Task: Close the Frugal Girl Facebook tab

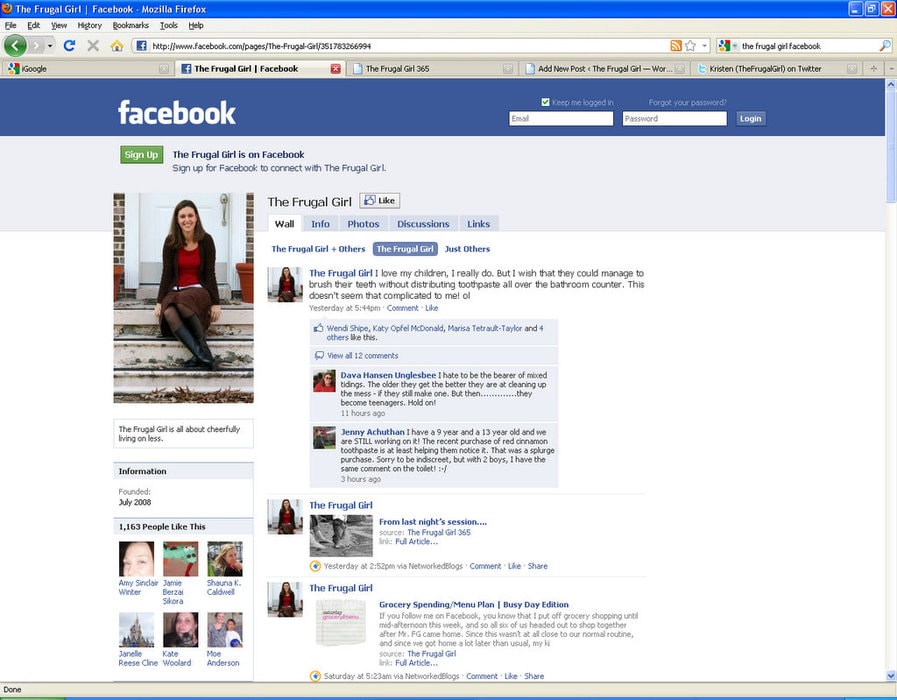Action: coord(335,69)
